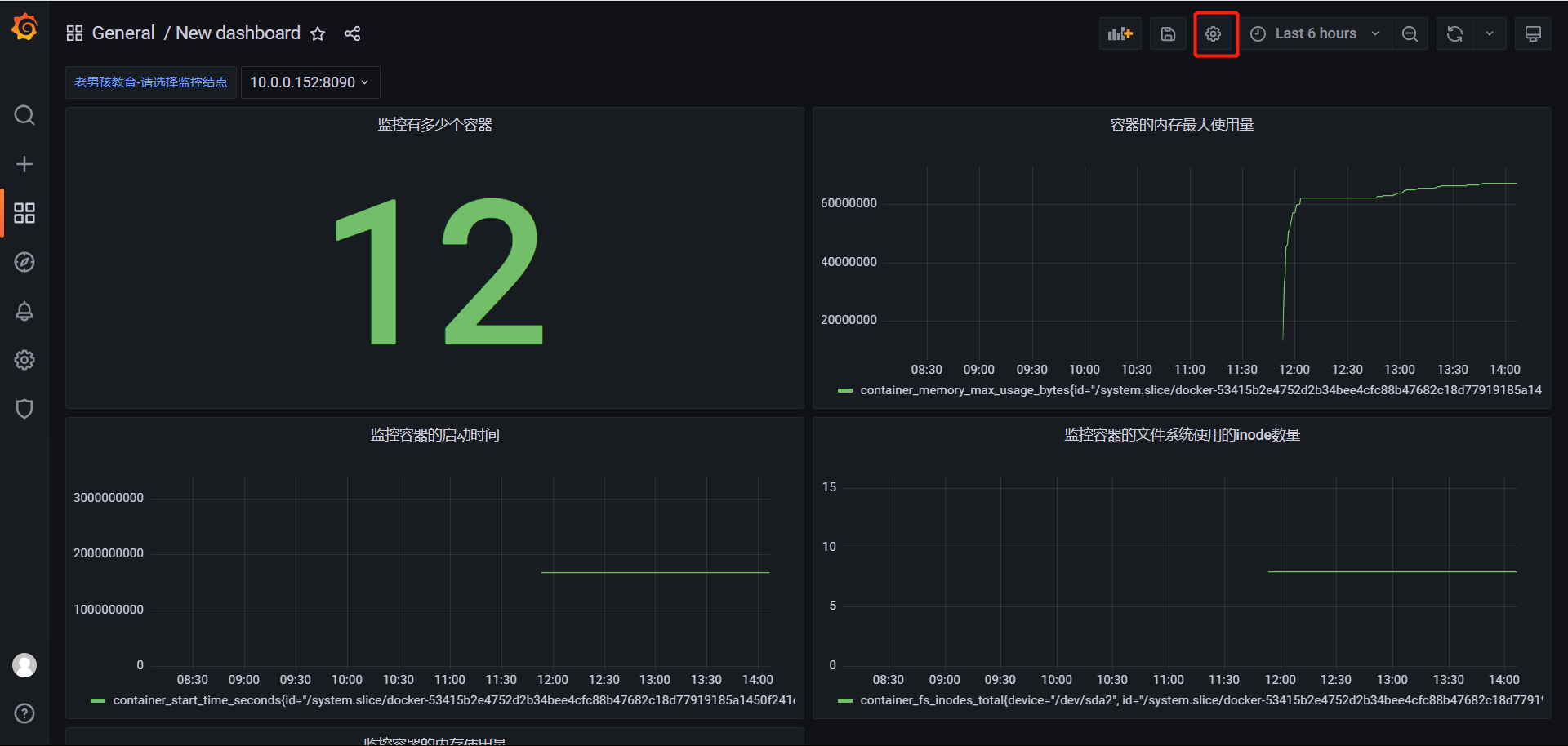1568x746 pixels.
Task: Open the Help question mark icon
Action: coord(24,713)
